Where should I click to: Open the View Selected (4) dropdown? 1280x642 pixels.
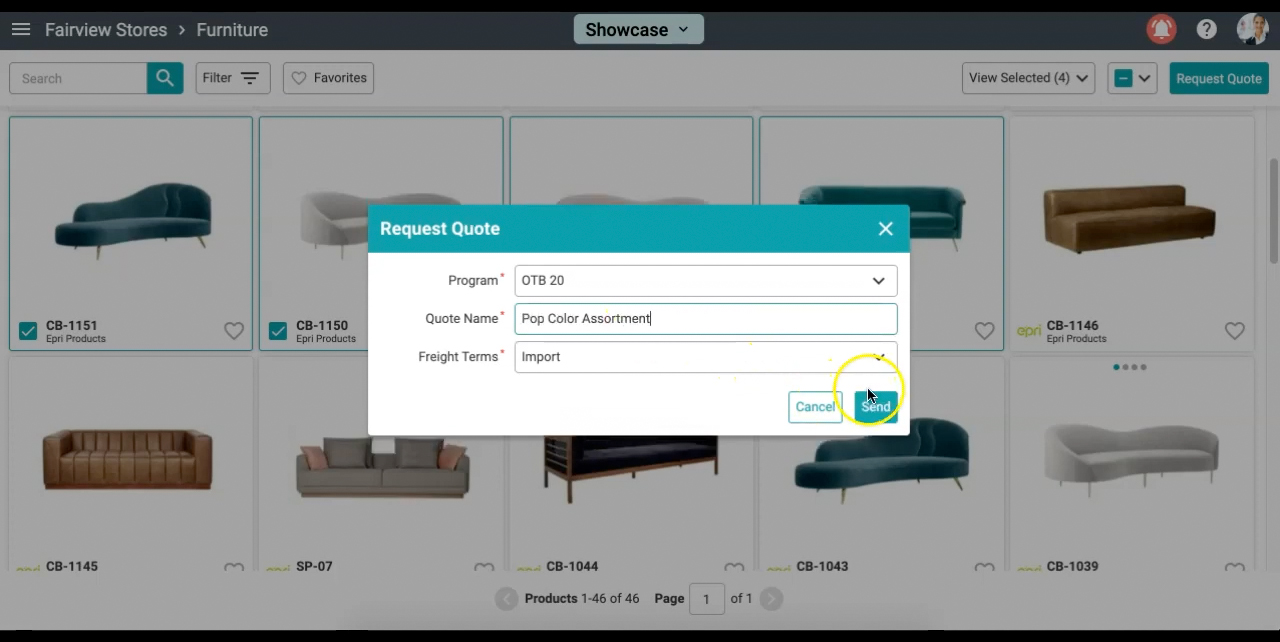point(1028,78)
